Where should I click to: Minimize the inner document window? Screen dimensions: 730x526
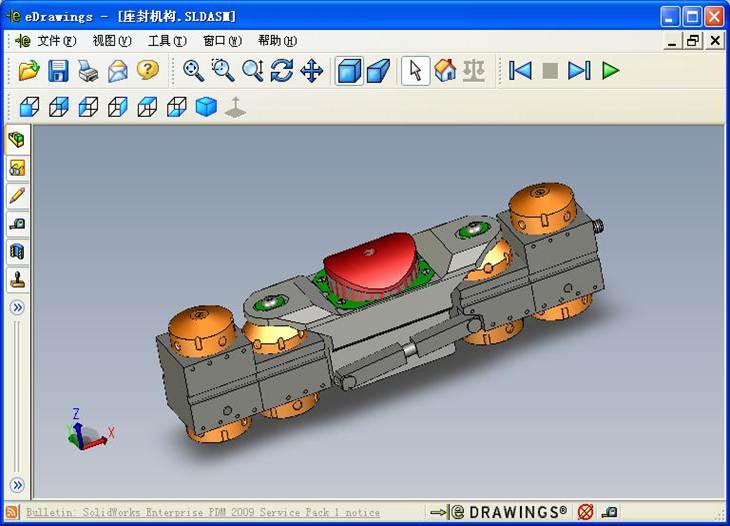(x=672, y=41)
